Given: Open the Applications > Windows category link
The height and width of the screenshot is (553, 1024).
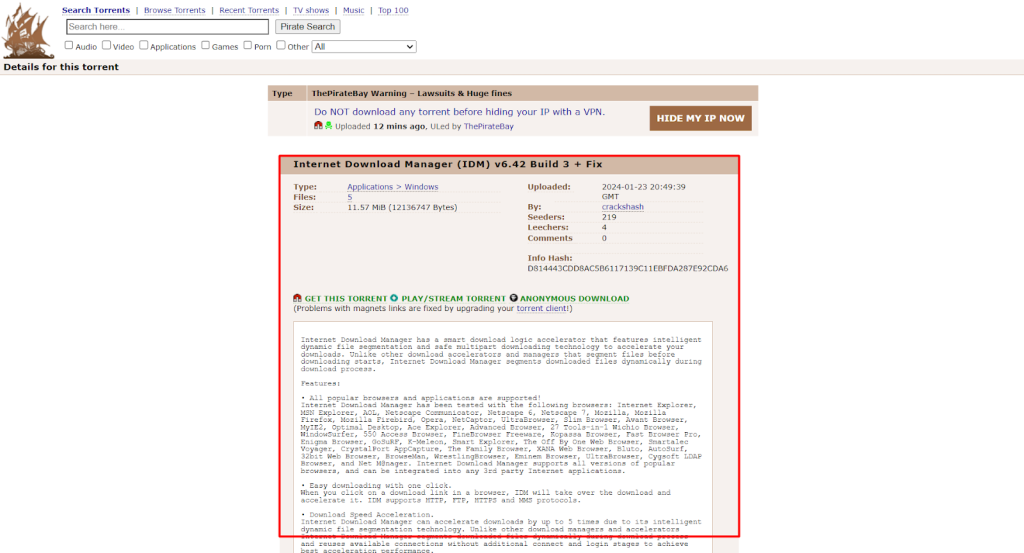Looking at the screenshot, I should click(x=392, y=187).
